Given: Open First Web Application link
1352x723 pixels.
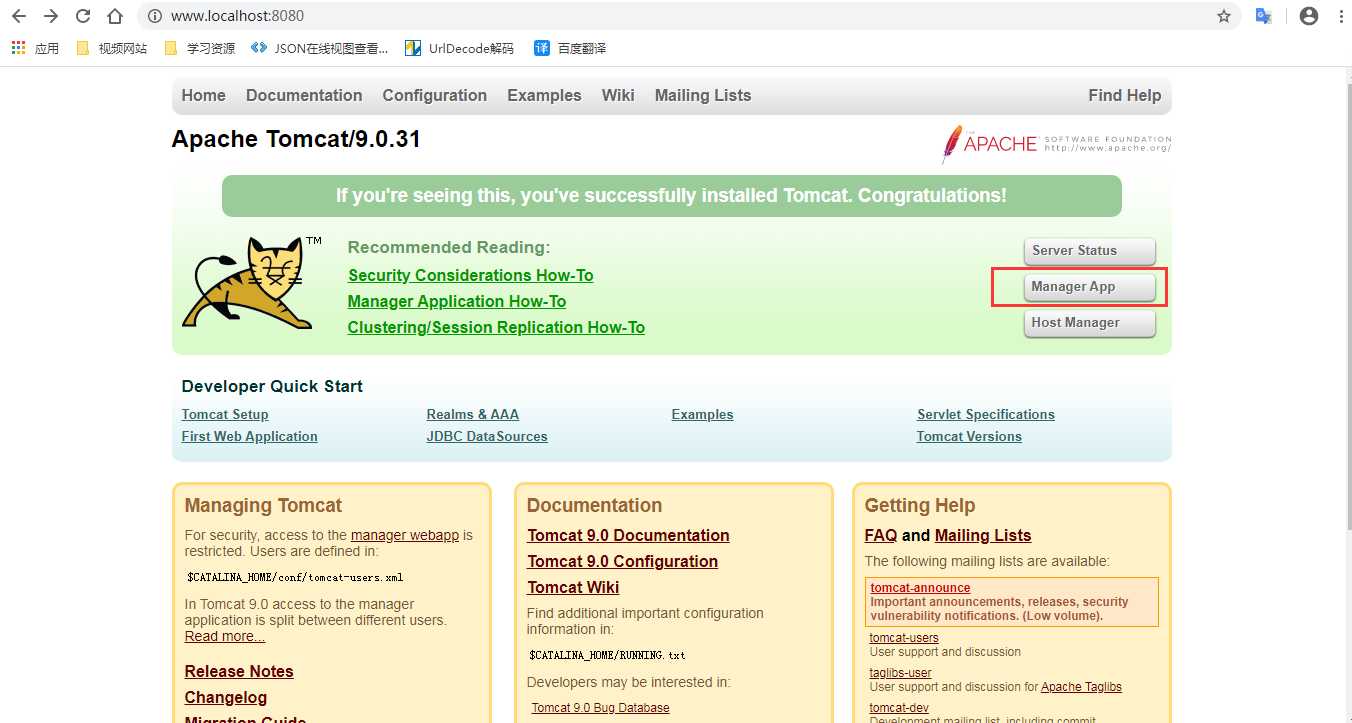Looking at the screenshot, I should pos(250,436).
